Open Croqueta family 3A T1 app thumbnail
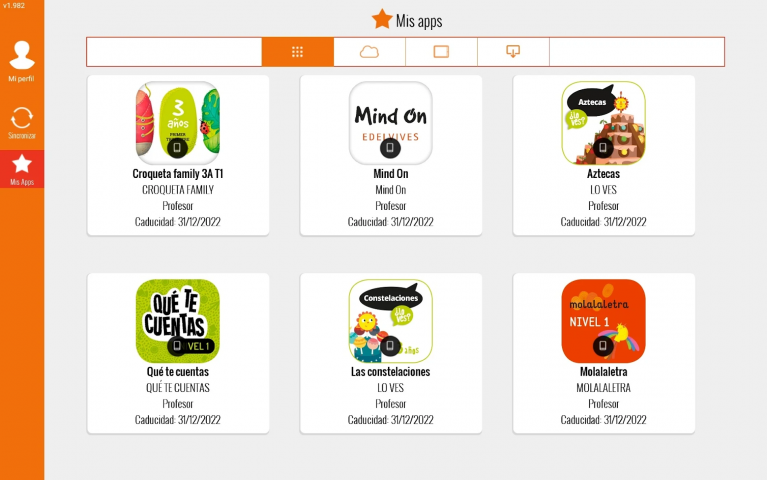This screenshot has height=480, width=767. click(x=178, y=123)
